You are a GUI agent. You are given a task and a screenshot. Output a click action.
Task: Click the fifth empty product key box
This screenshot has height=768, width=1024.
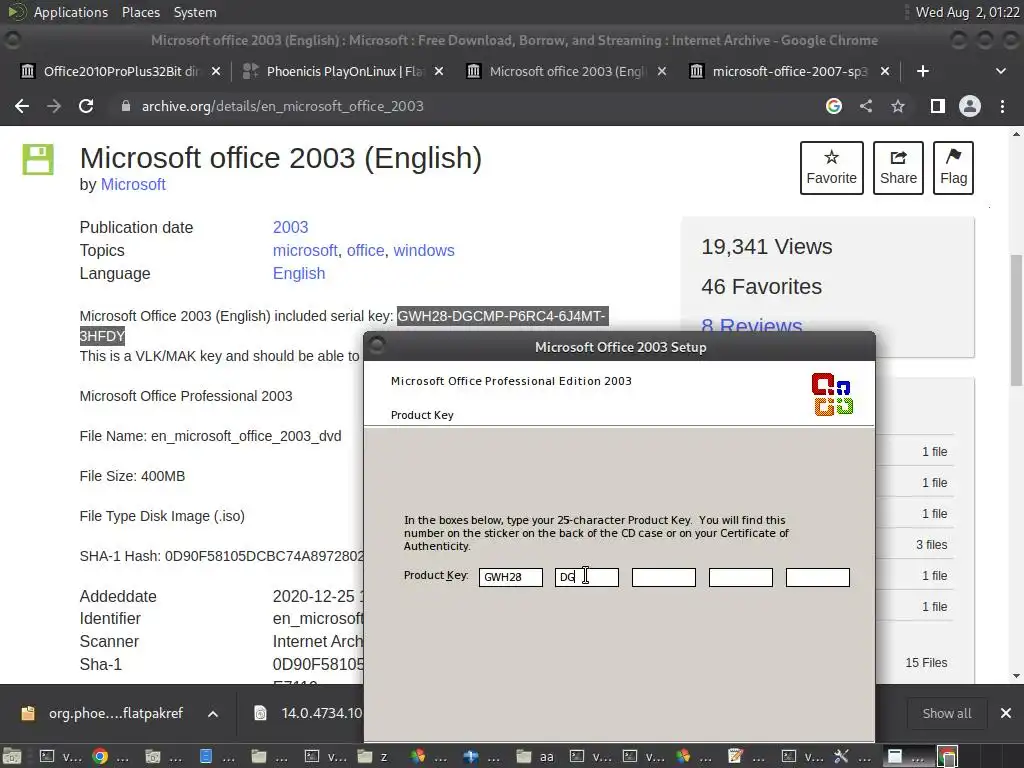(818, 577)
